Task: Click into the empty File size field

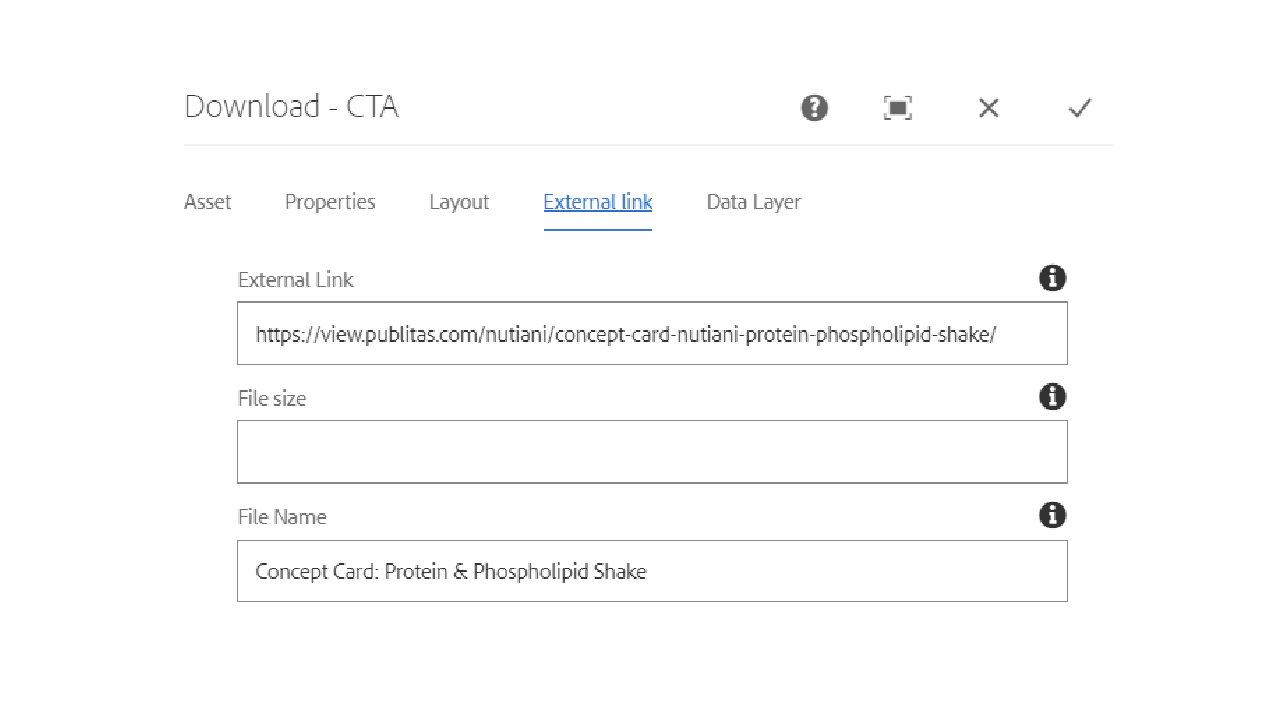Action: (652, 452)
